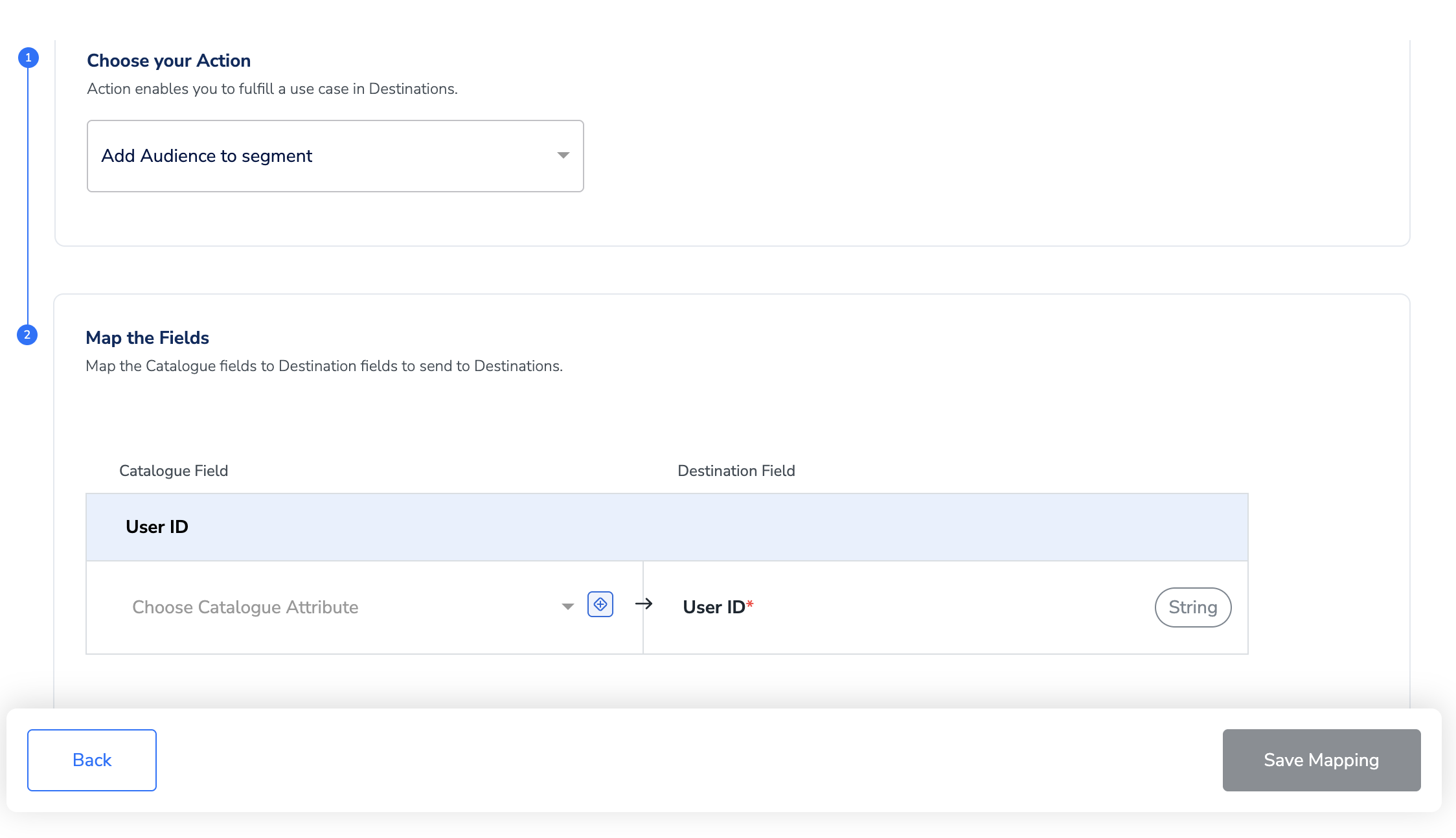Click the Map the Fields heading
The image size is (1456, 838).
click(x=147, y=337)
